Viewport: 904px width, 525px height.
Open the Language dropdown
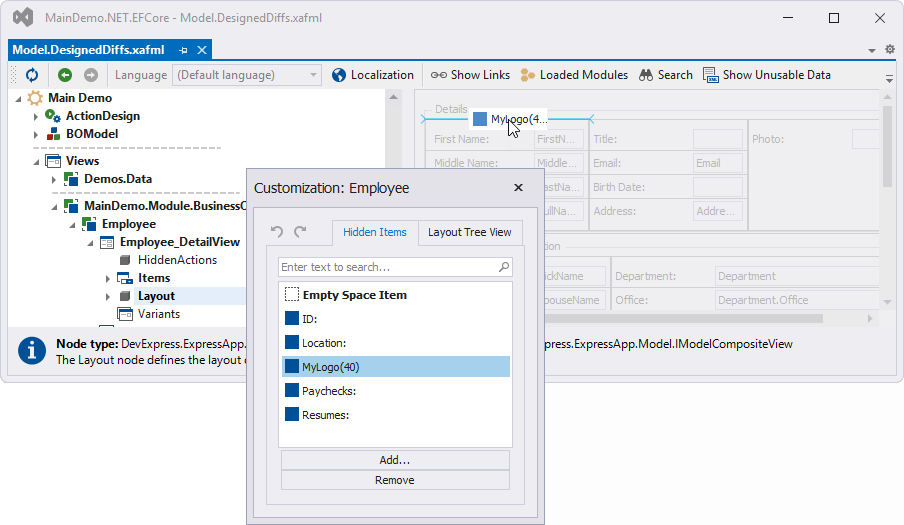[x=314, y=75]
